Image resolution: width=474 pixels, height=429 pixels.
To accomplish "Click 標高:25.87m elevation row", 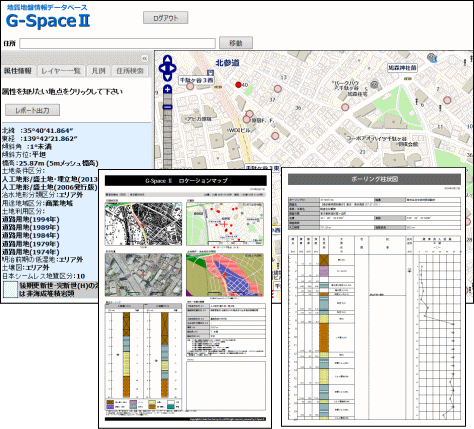I will (50, 163).
